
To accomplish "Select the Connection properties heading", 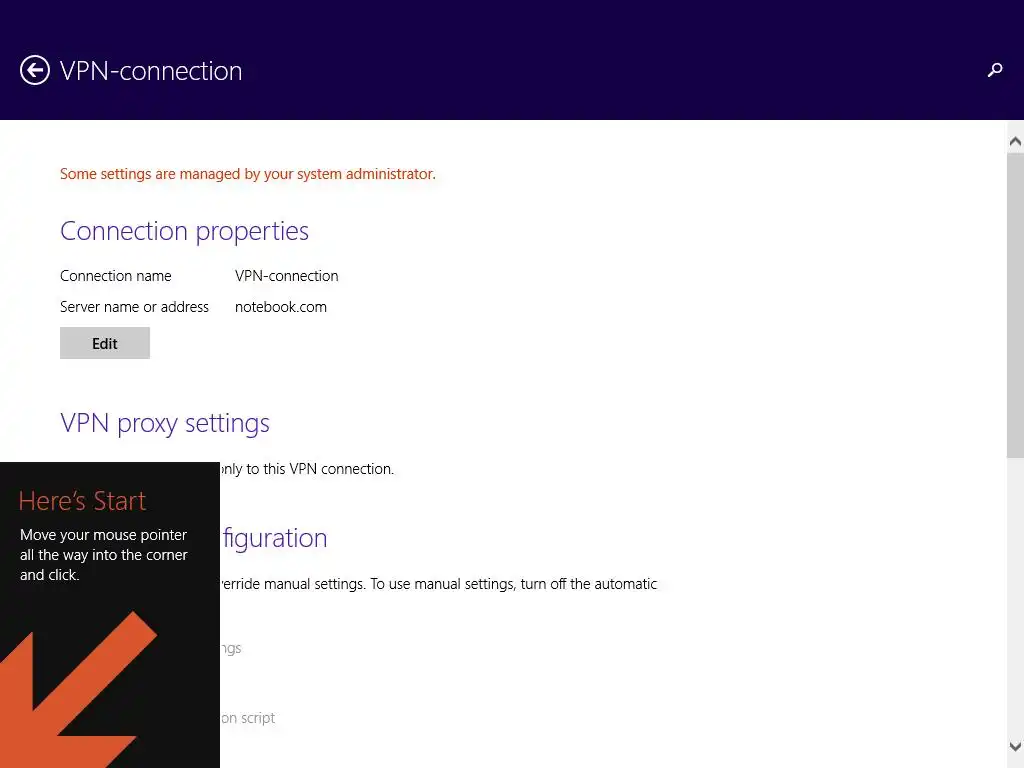I will tap(184, 231).
